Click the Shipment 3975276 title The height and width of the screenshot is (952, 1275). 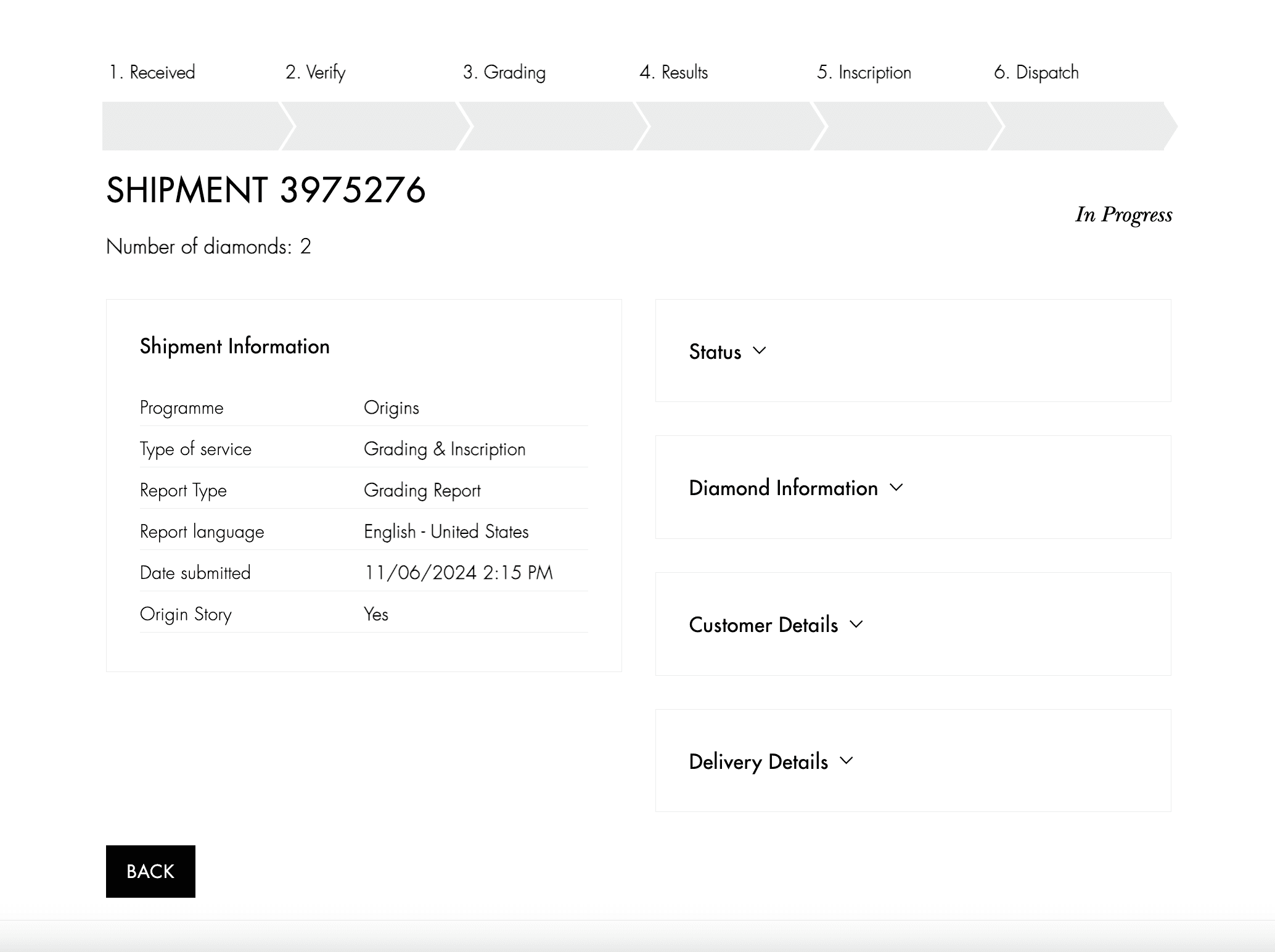[x=266, y=190]
